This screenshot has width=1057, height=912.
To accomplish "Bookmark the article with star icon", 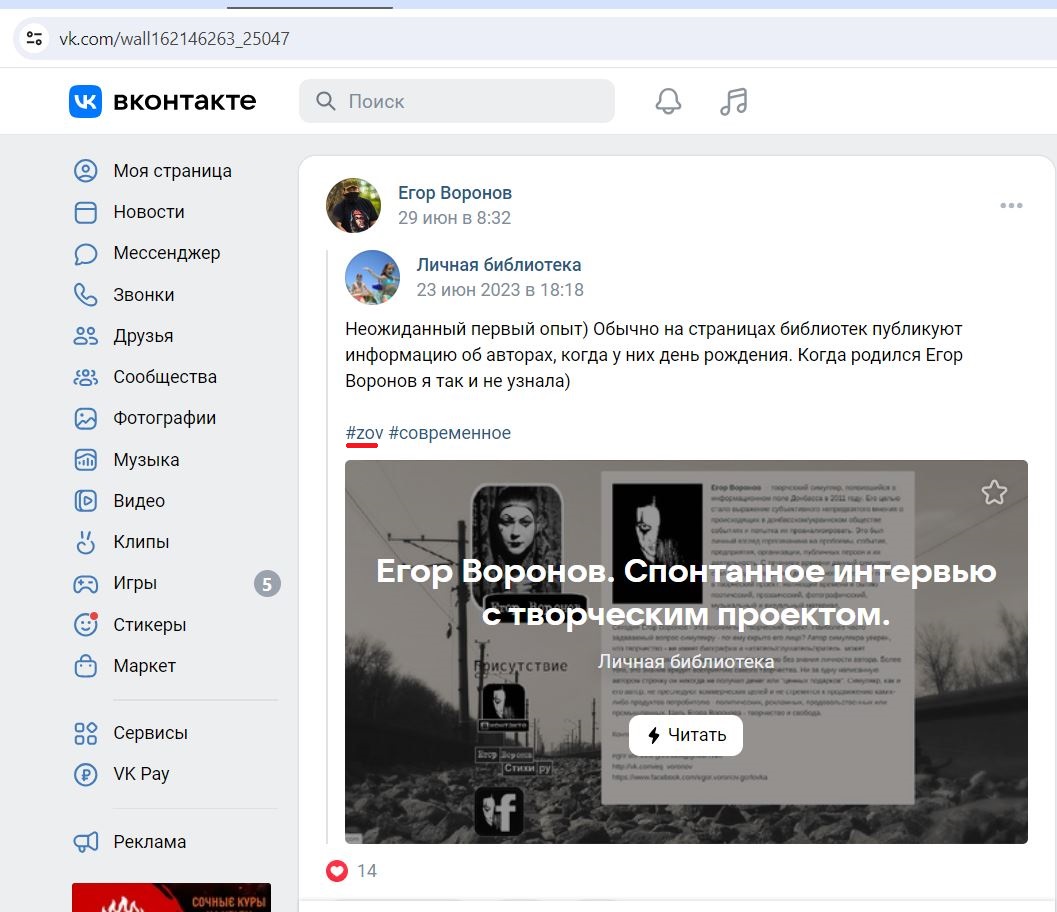I will [x=994, y=493].
